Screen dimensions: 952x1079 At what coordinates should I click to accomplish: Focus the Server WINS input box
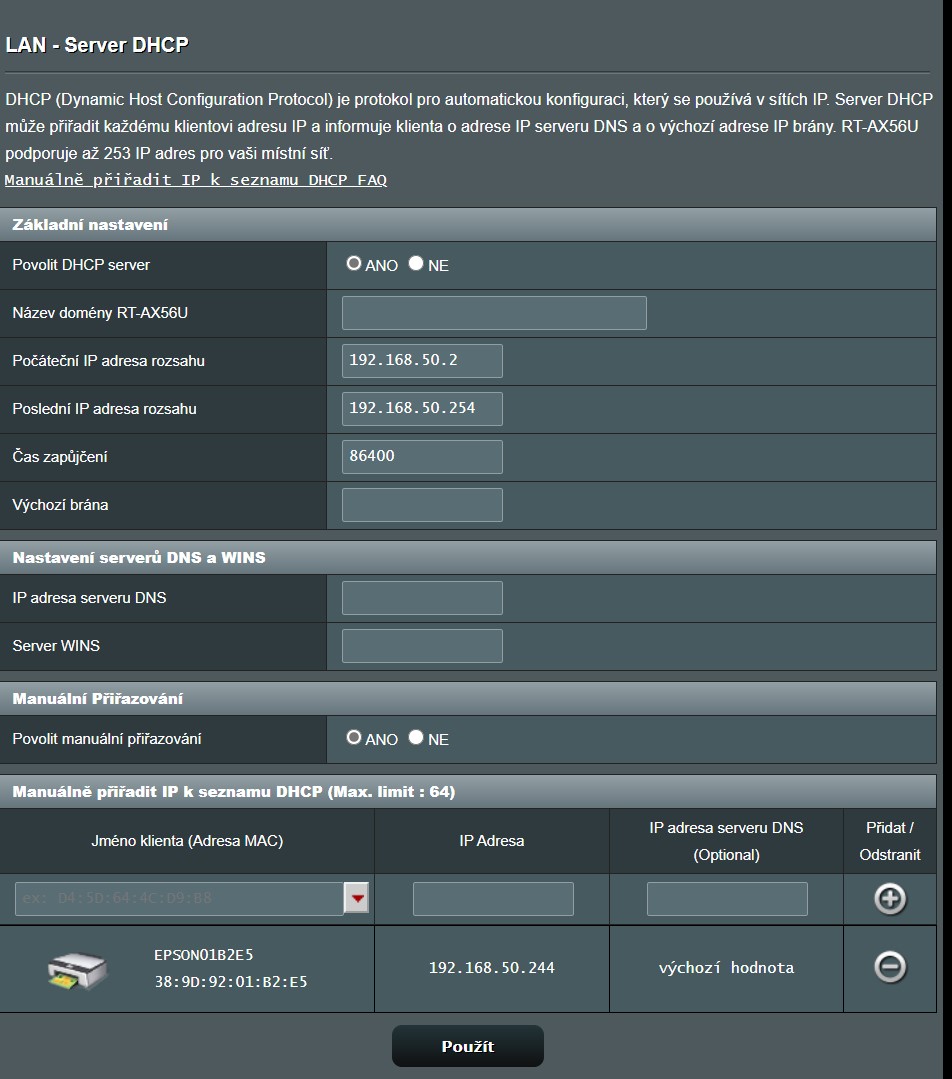(422, 646)
